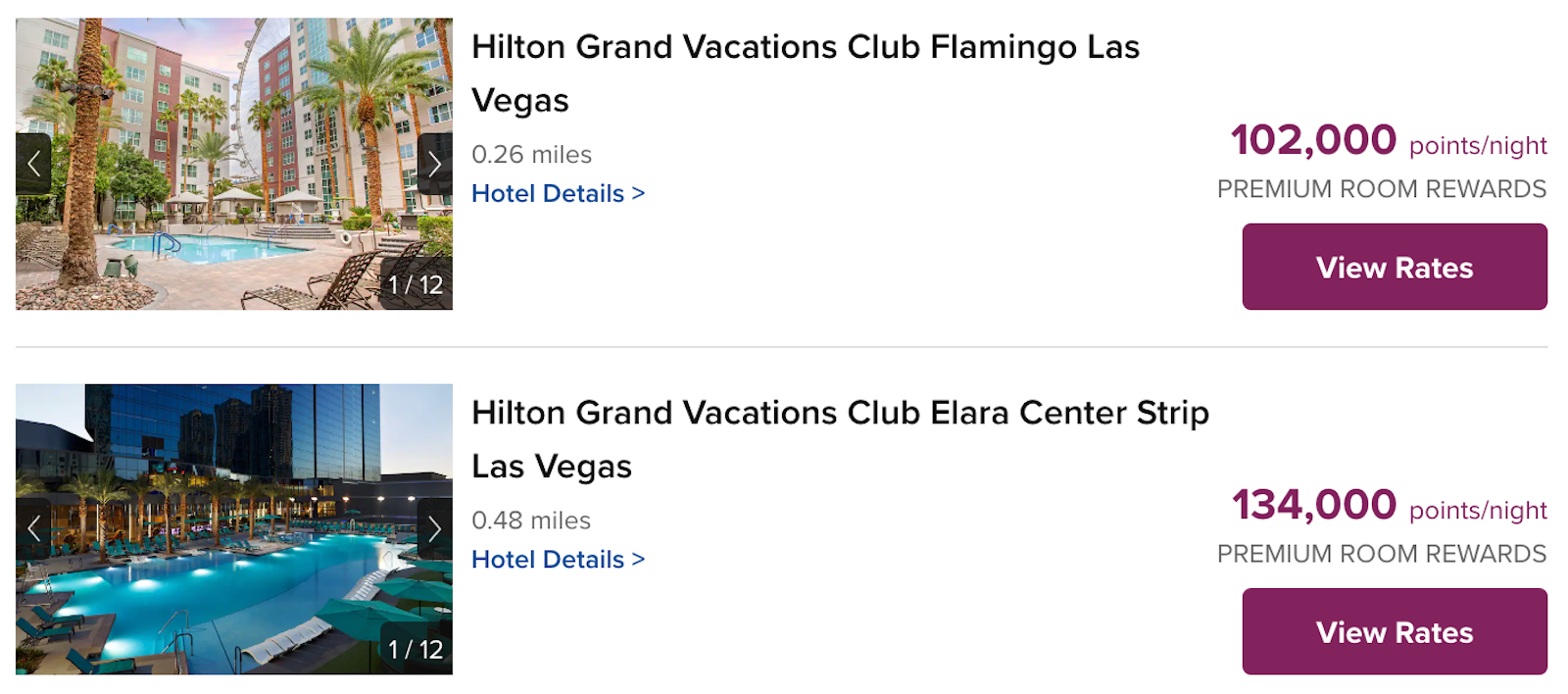Click the chevron after Elara Hotel Details
Screen dimensions: 1568x694
pyautogui.click(x=638, y=559)
